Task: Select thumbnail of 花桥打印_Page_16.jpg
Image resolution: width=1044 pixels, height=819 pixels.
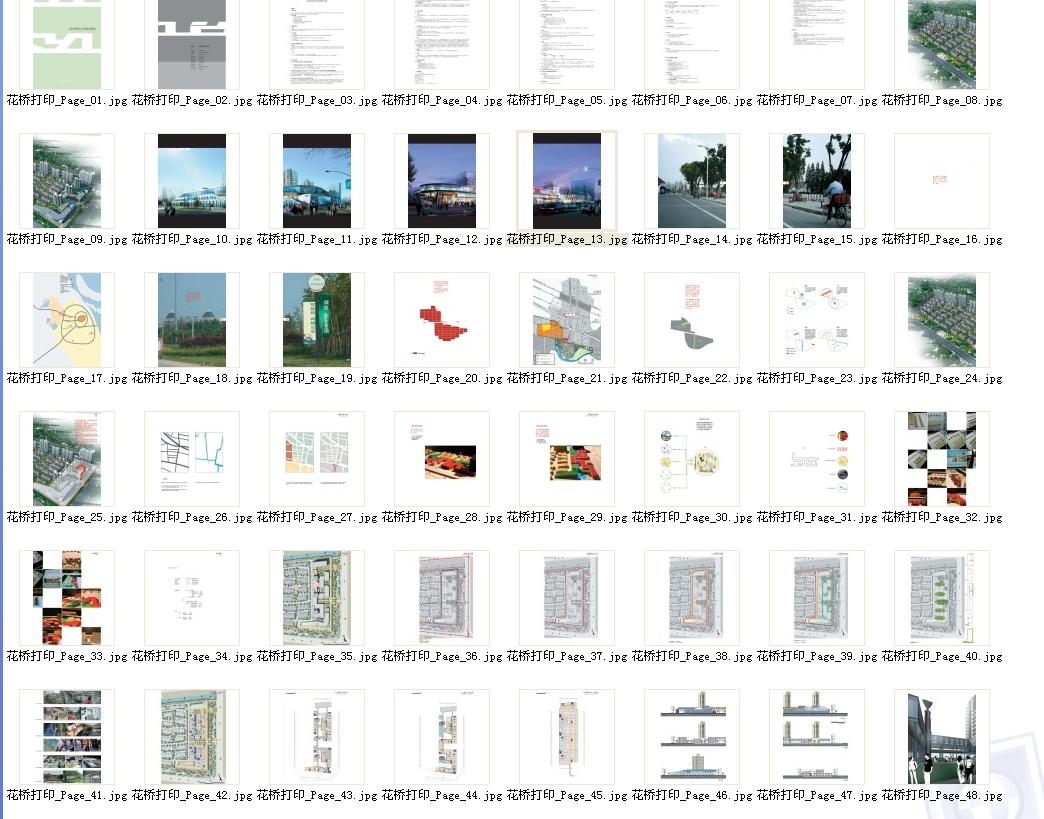Action: click(941, 181)
